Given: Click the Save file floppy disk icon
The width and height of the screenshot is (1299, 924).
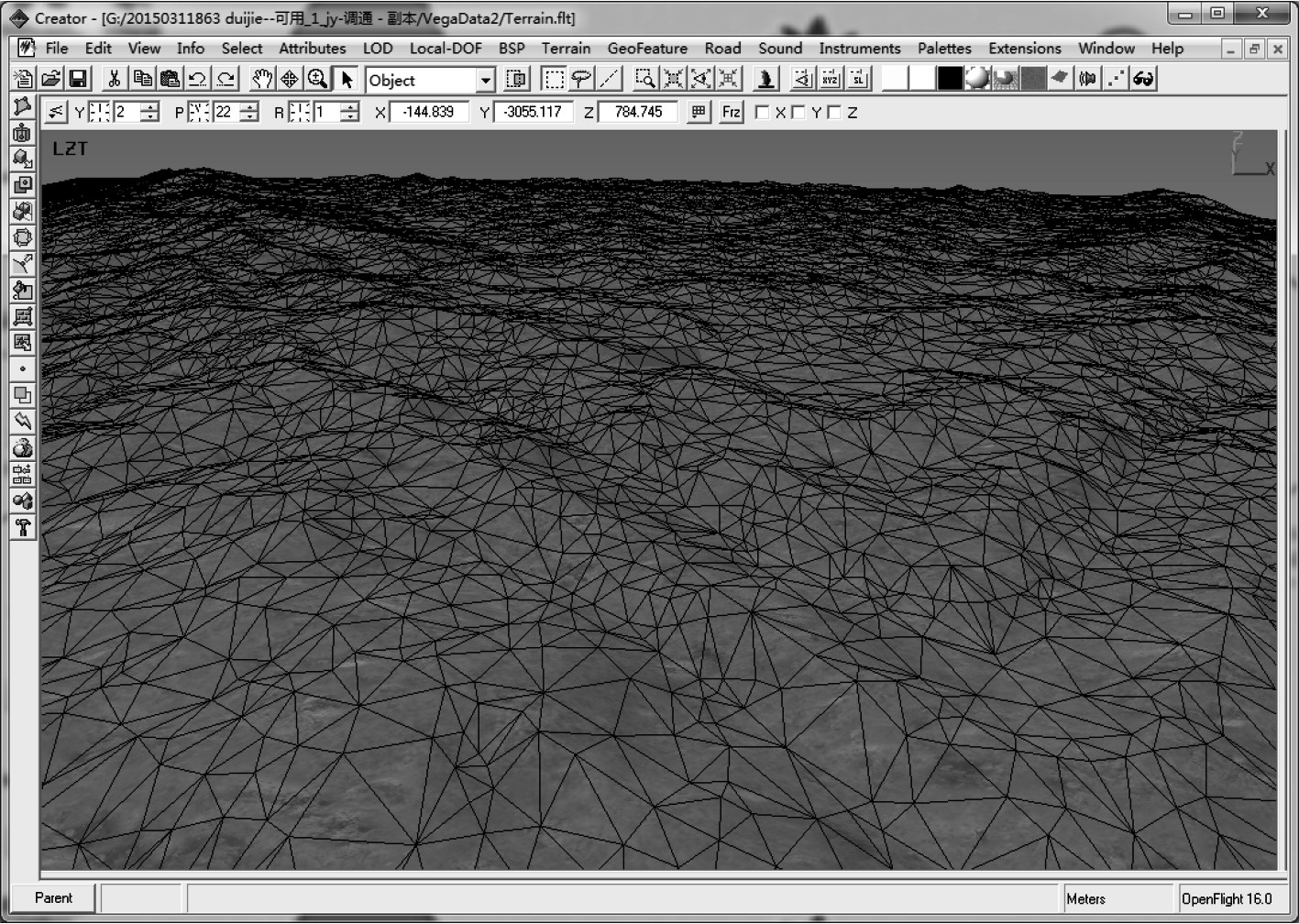Looking at the screenshot, I should [x=78, y=80].
